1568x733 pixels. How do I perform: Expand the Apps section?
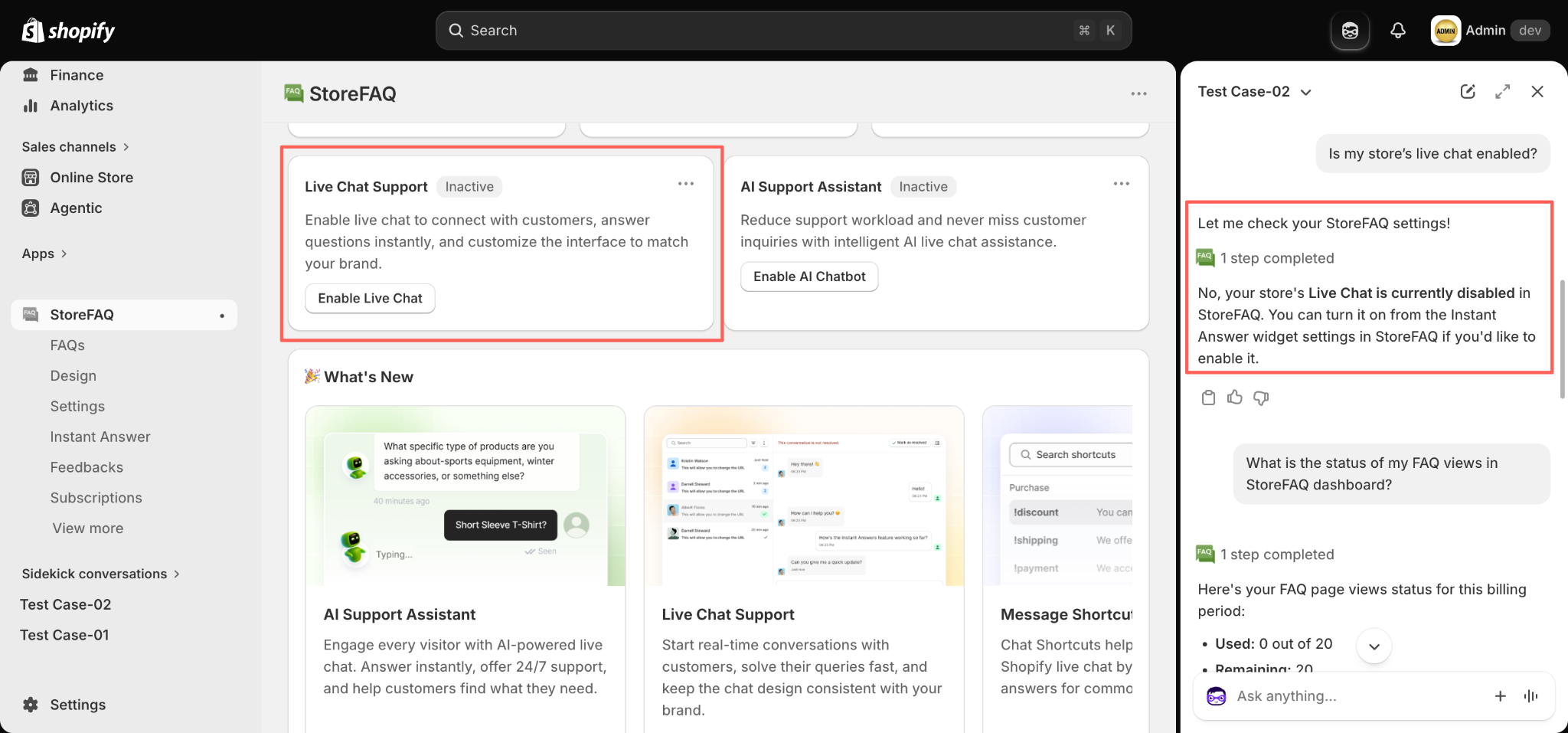tap(44, 254)
